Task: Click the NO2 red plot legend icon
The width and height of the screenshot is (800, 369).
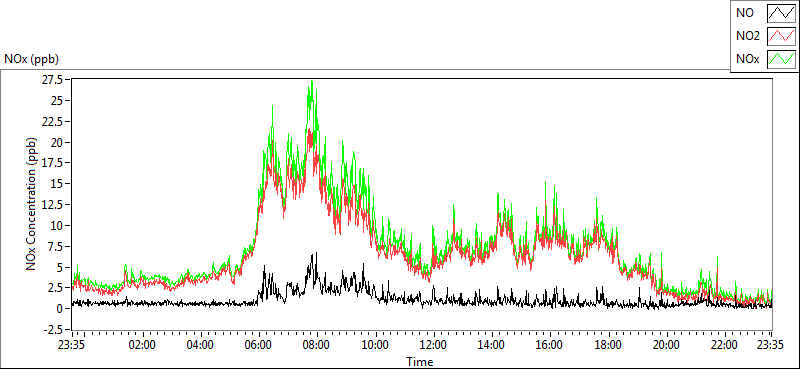Action: click(x=781, y=36)
